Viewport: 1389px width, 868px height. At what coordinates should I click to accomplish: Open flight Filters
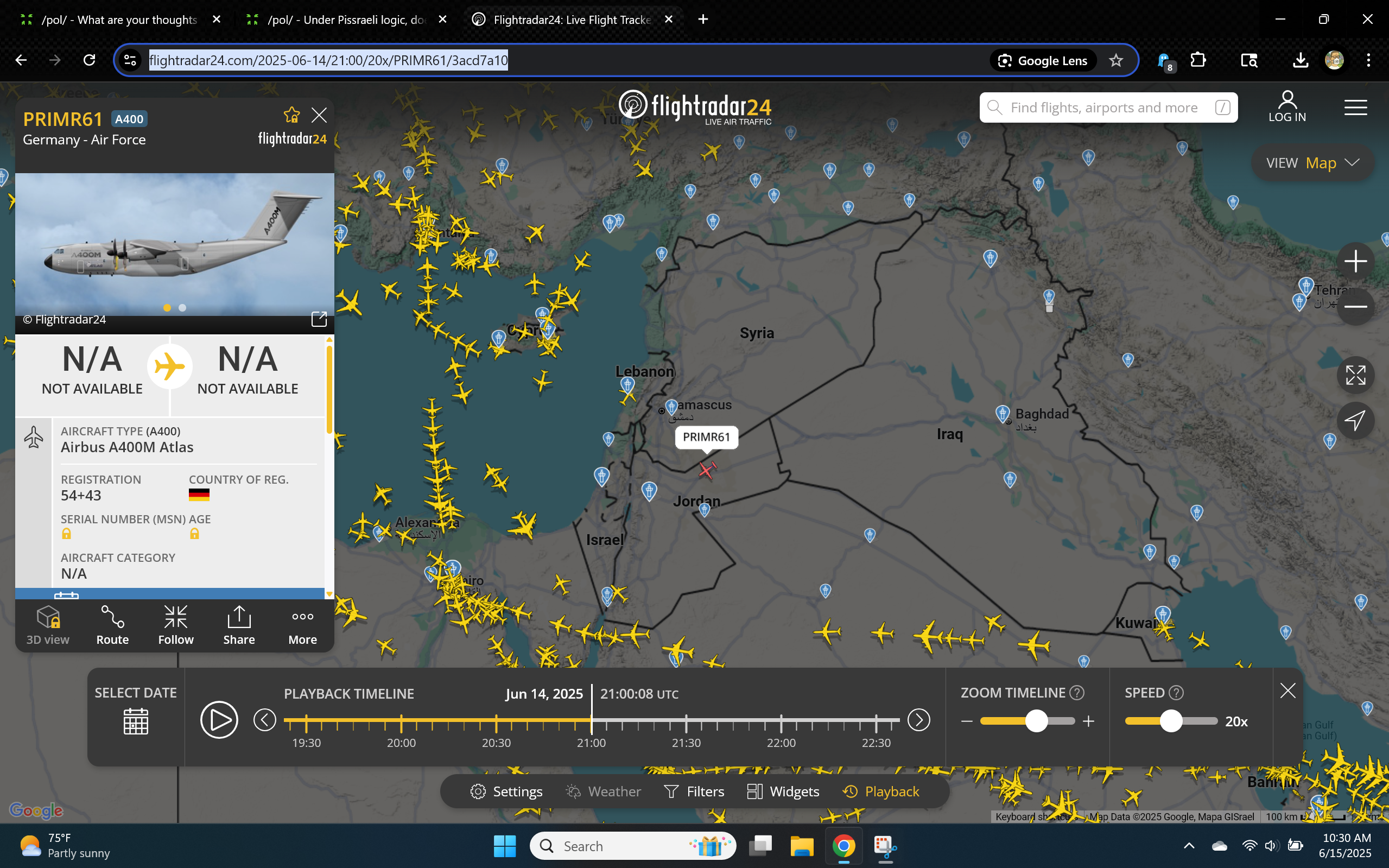coord(694,791)
